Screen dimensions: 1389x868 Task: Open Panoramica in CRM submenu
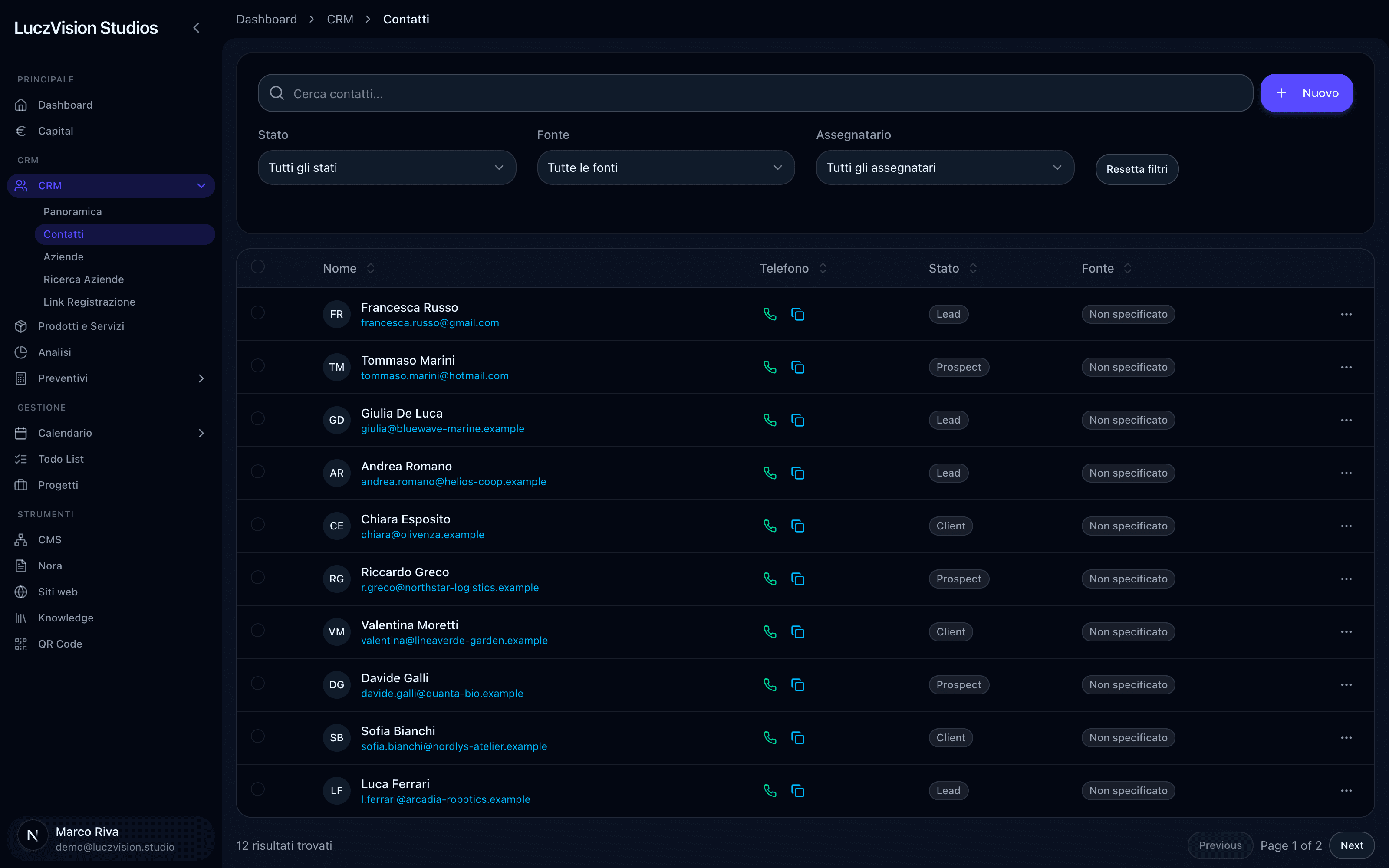pyautogui.click(x=73, y=211)
